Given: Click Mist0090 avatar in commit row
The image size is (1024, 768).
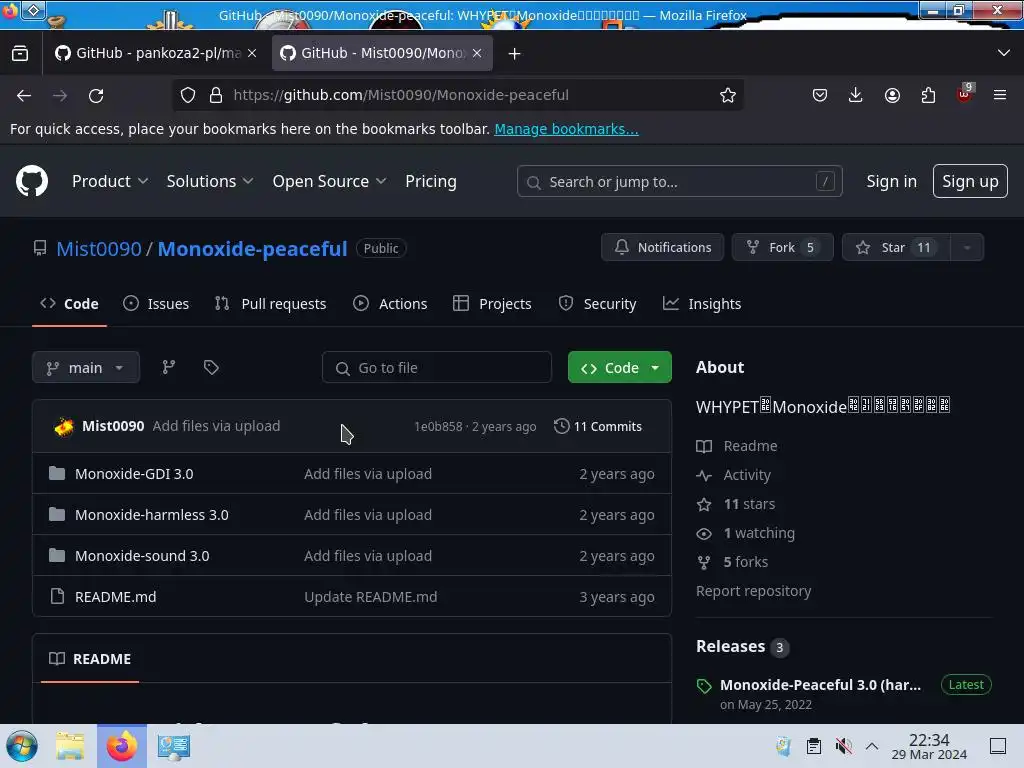Looking at the screenshot, I should [x=64, y=426].
